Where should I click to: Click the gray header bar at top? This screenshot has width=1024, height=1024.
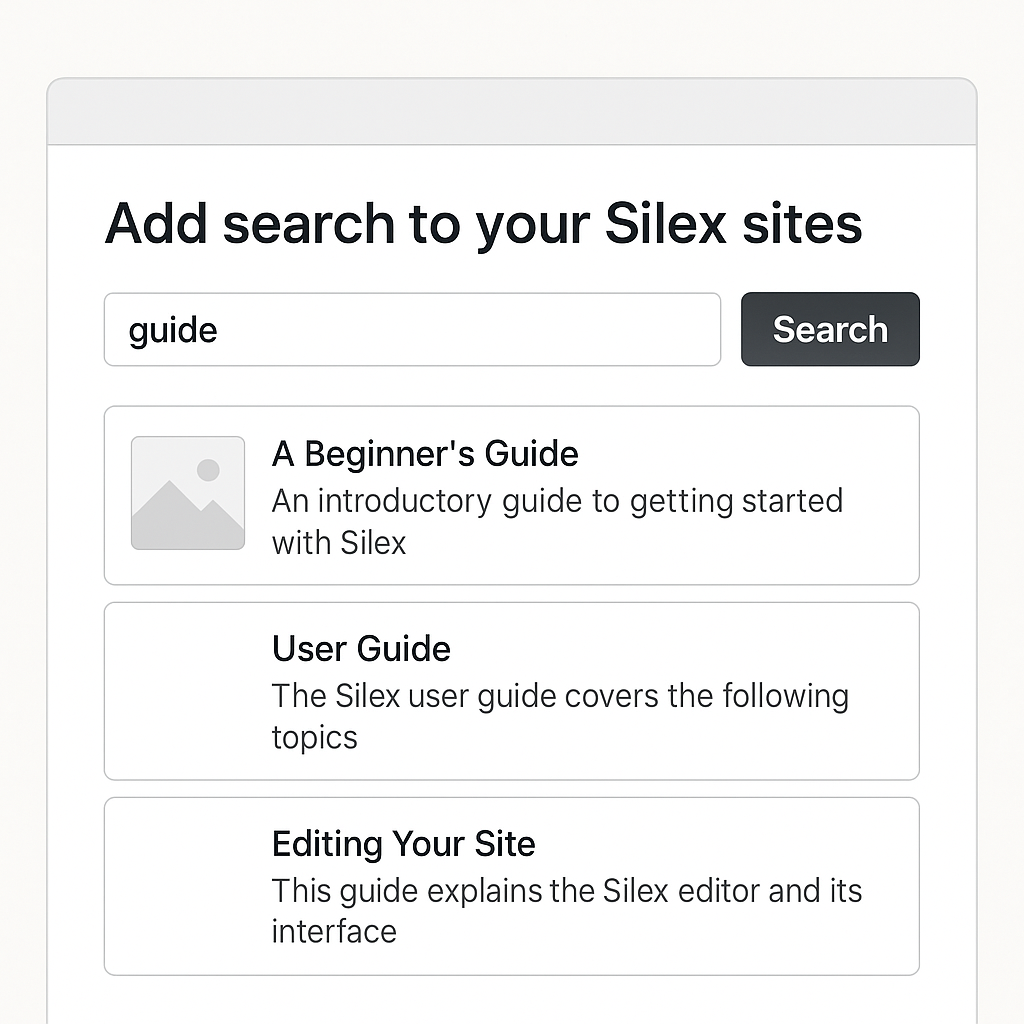click(511, 110)
